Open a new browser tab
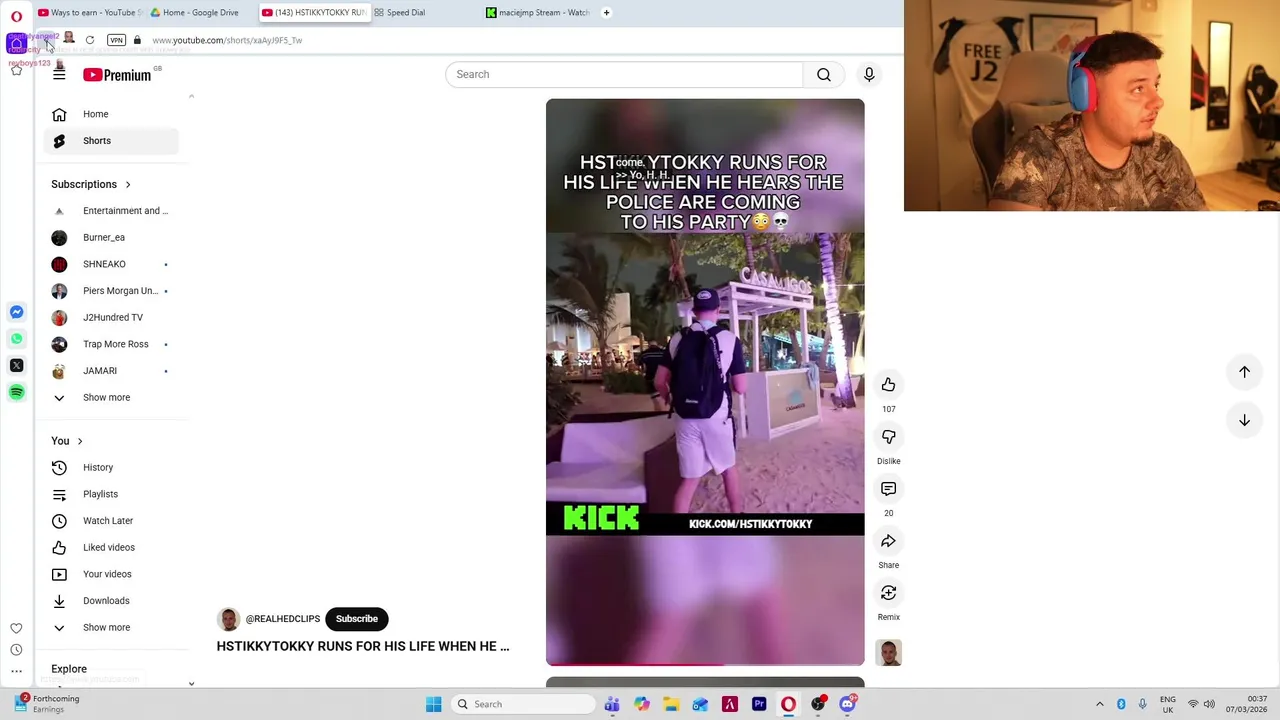 pos(606,13)
